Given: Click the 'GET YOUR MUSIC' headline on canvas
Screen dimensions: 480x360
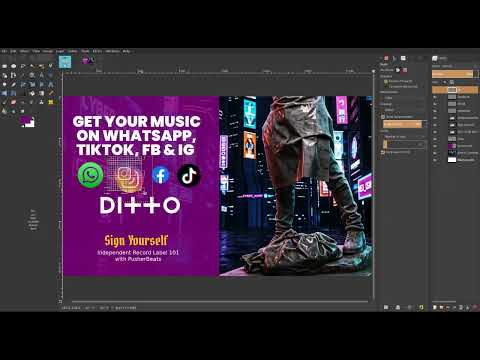Looking at the screenshot, I should click(x=136, y=121).
